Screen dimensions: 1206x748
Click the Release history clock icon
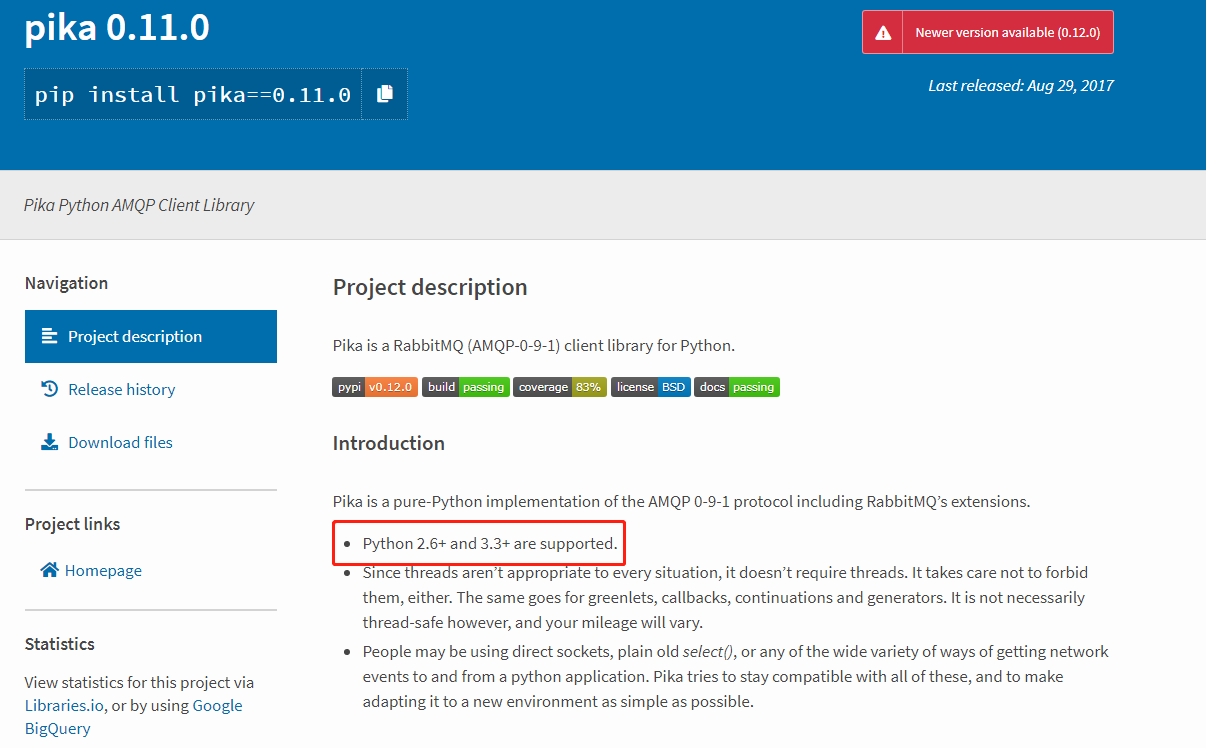click(49, 389)
